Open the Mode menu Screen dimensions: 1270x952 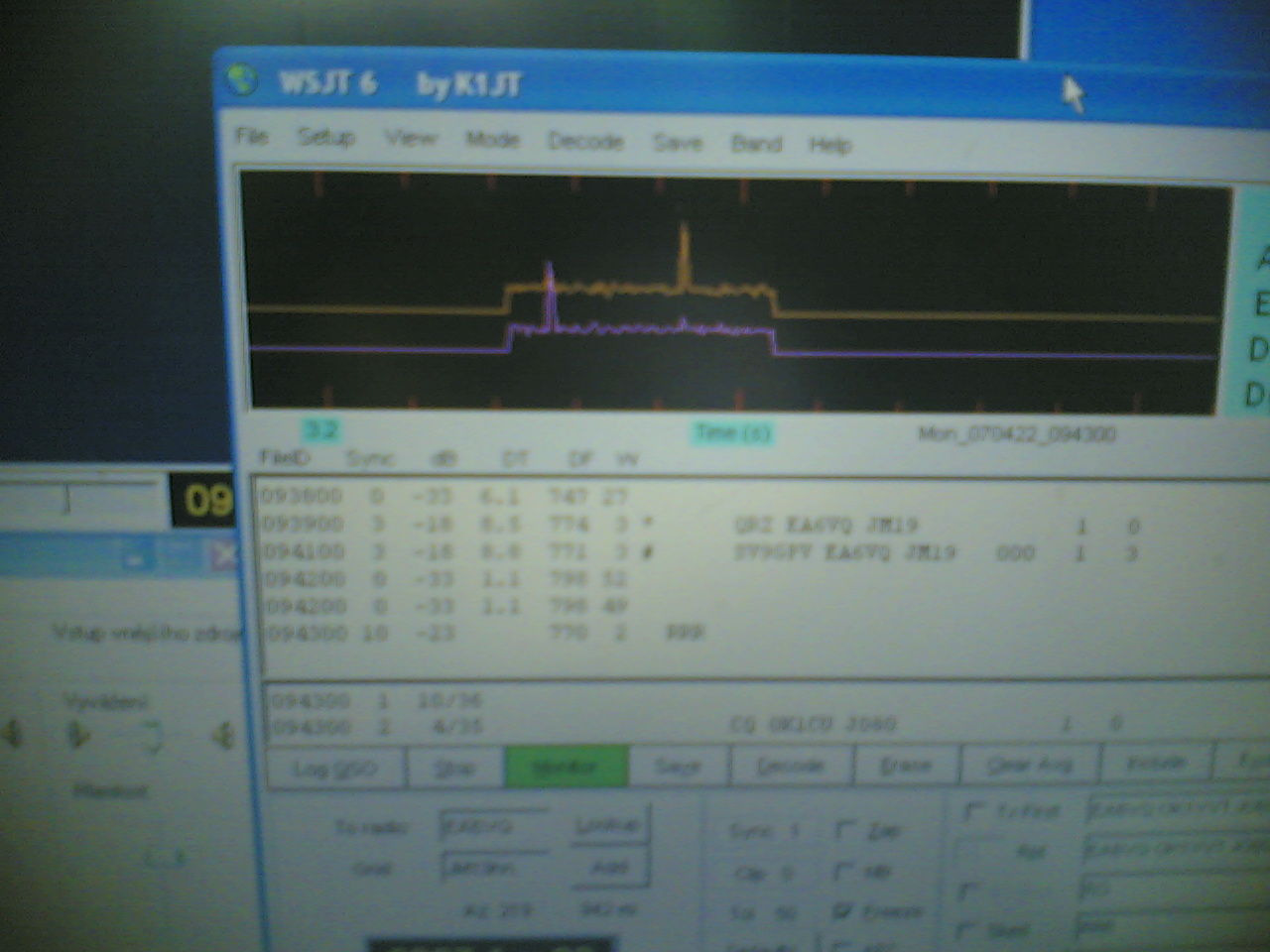(x=493, y=140)
